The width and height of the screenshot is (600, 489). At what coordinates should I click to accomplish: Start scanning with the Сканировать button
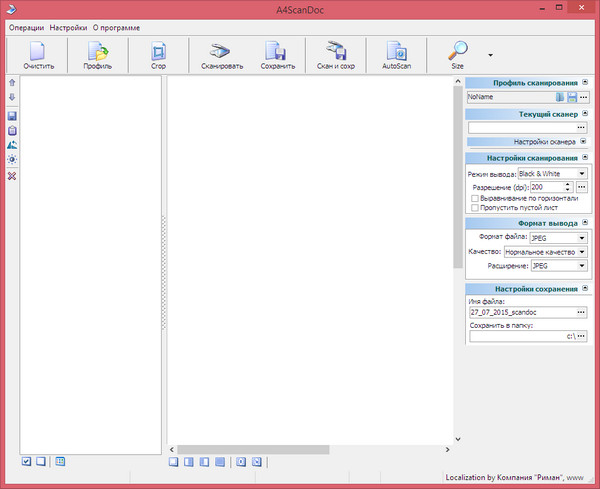(x=224, y=55)
